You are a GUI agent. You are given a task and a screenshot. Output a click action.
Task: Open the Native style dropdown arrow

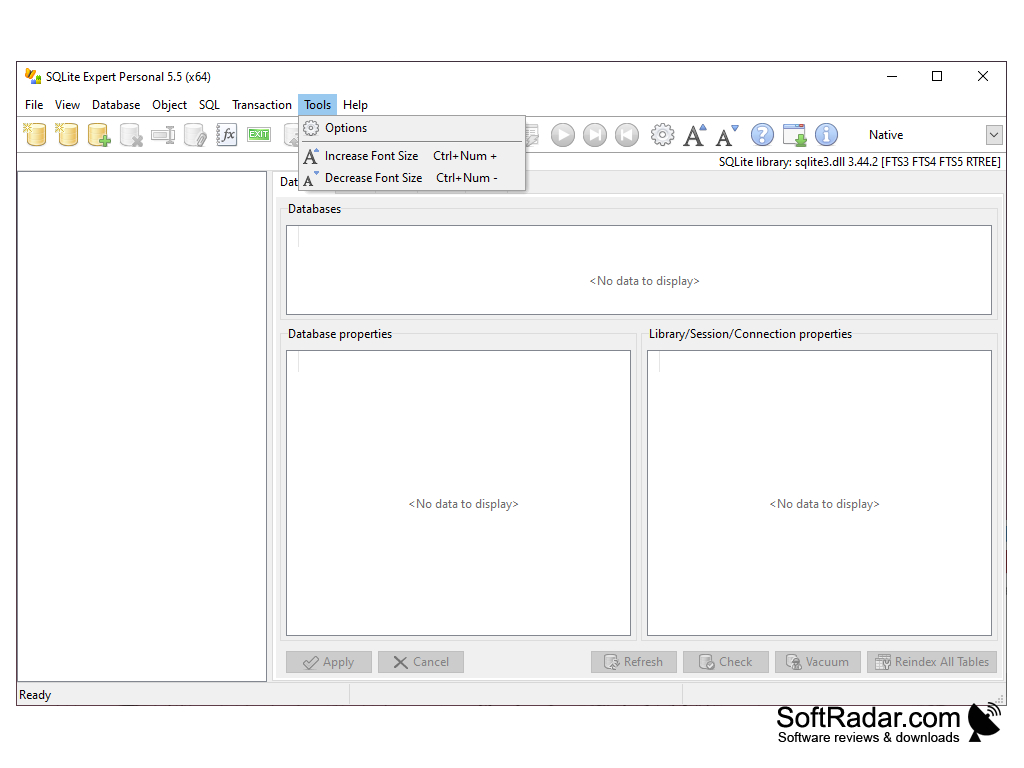(993, 135)
